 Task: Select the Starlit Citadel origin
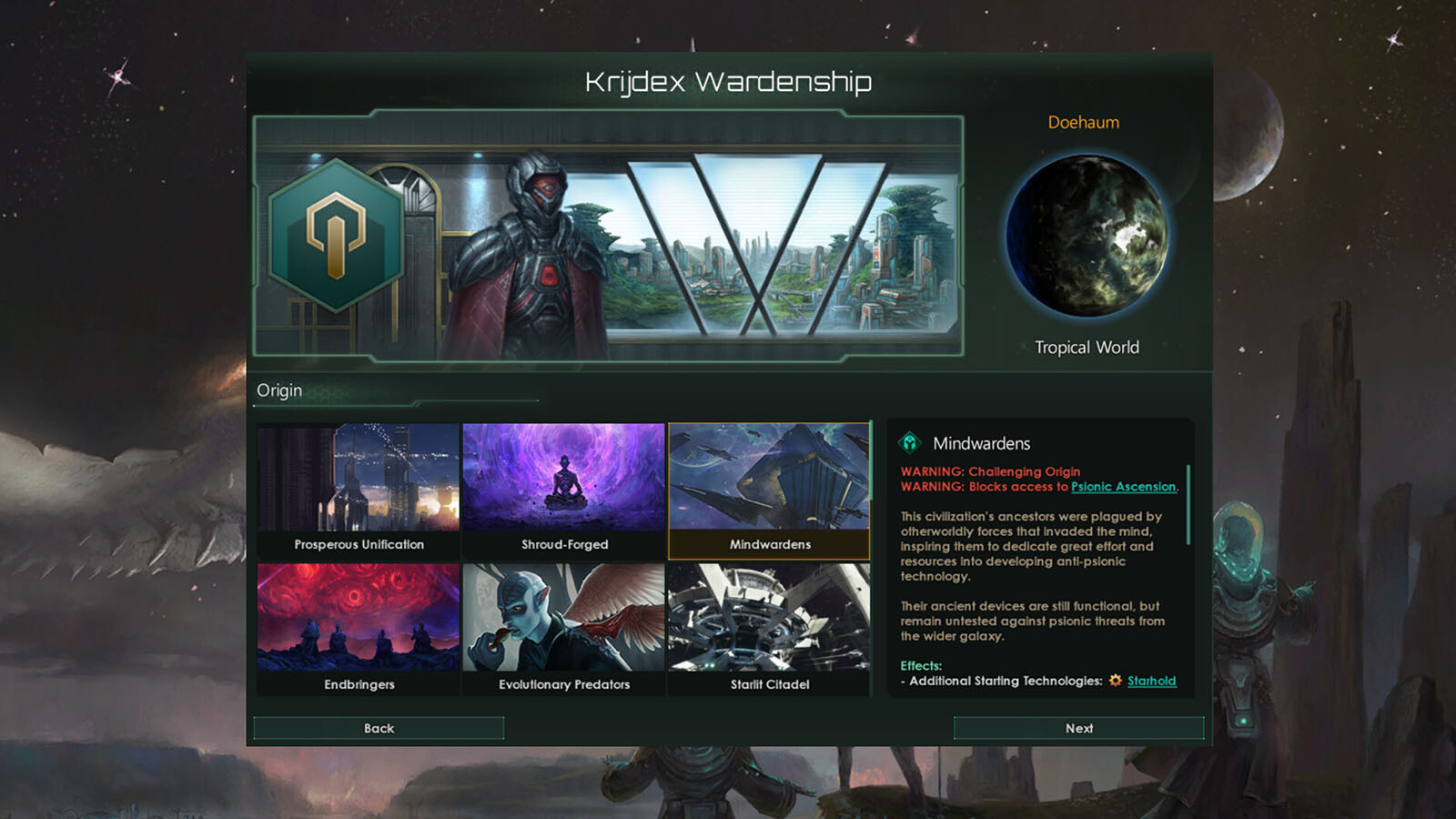[769, 630]
